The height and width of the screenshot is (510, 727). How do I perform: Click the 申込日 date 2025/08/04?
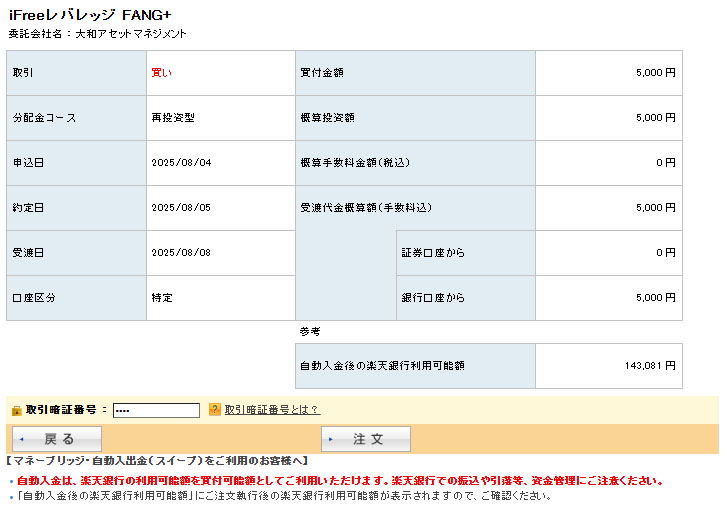coord(181,163)
